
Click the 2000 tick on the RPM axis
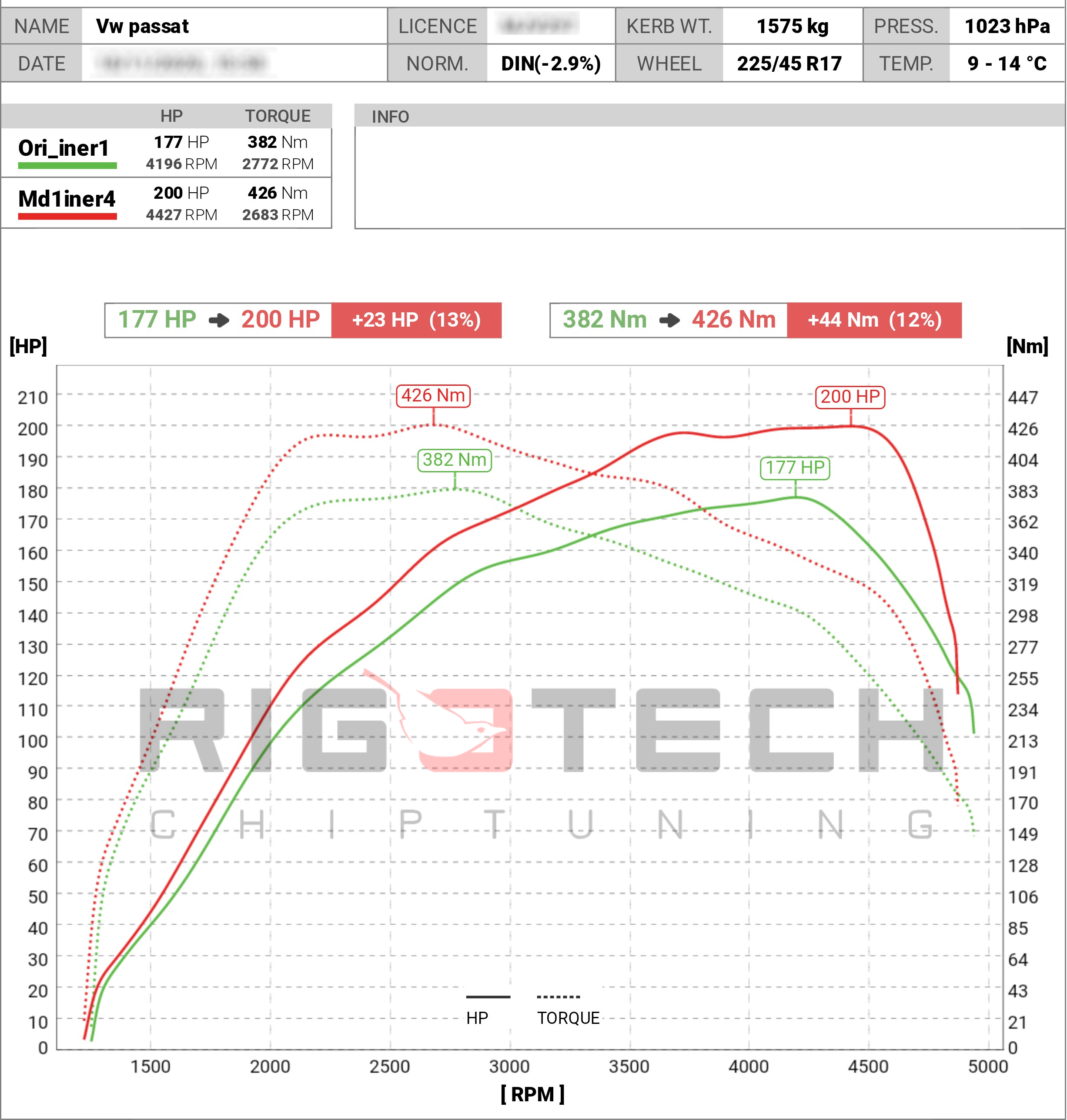tap(270, 1067)
